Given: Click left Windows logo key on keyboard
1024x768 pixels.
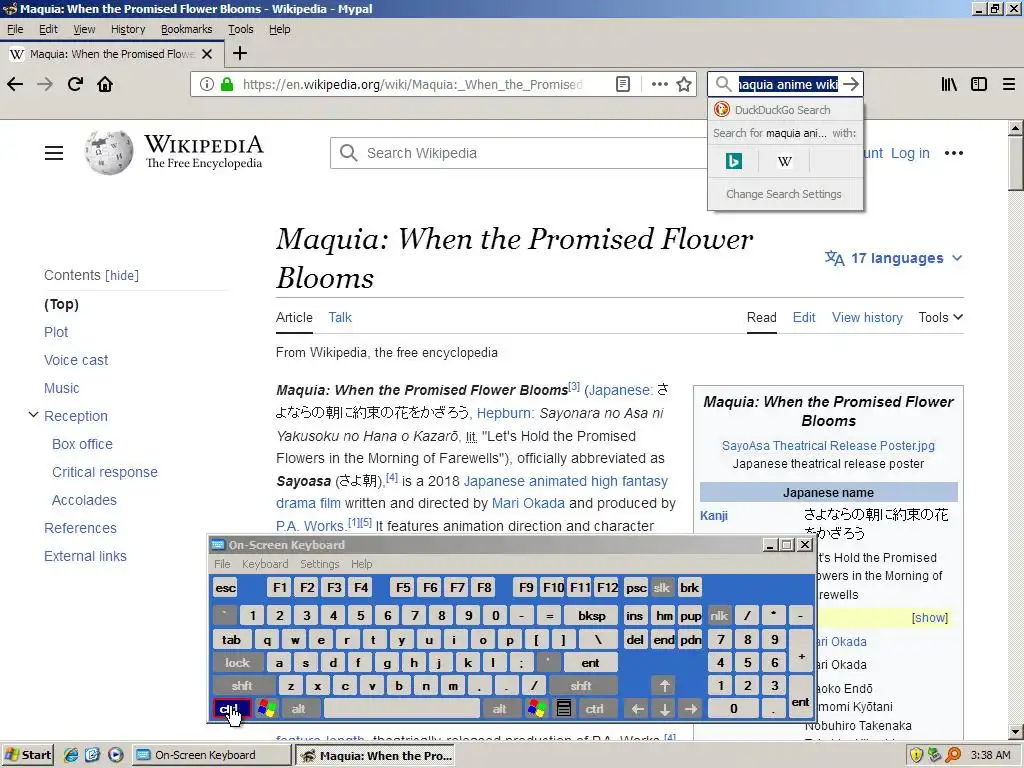Looking at the screenshot, I should [x=266, y=709].
